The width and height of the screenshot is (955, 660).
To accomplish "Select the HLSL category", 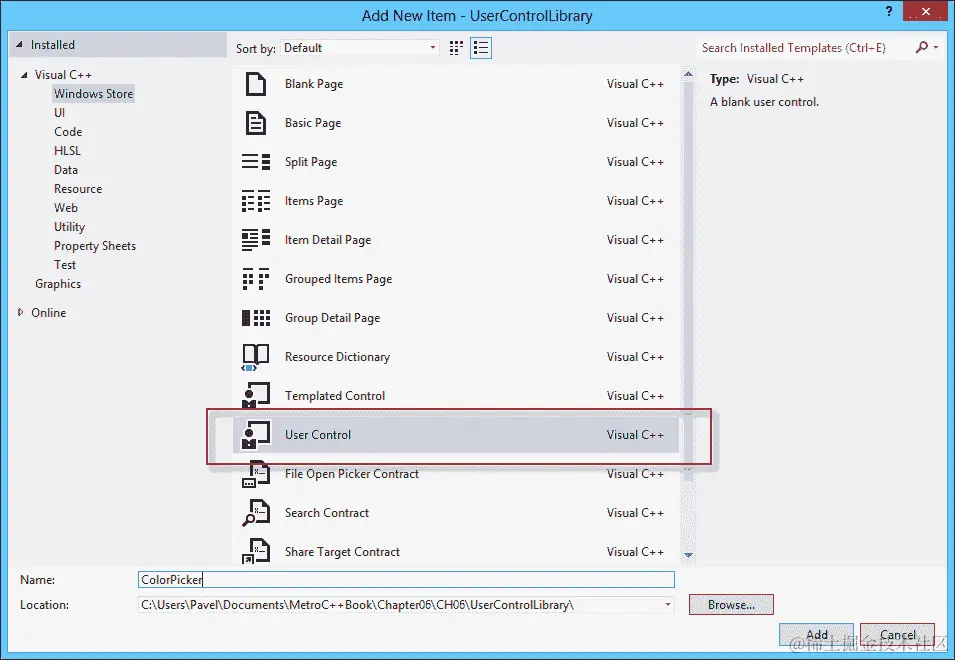I will pos(67,150).
